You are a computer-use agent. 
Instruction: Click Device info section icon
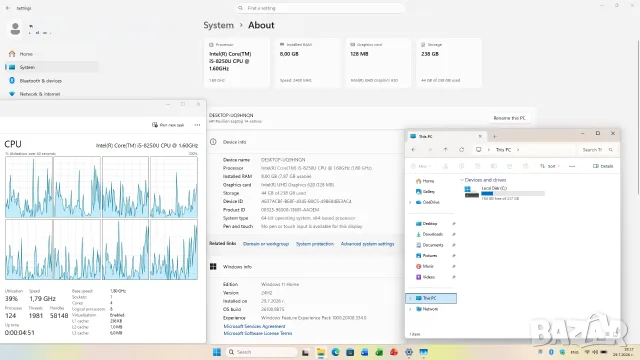click(213, 142)
